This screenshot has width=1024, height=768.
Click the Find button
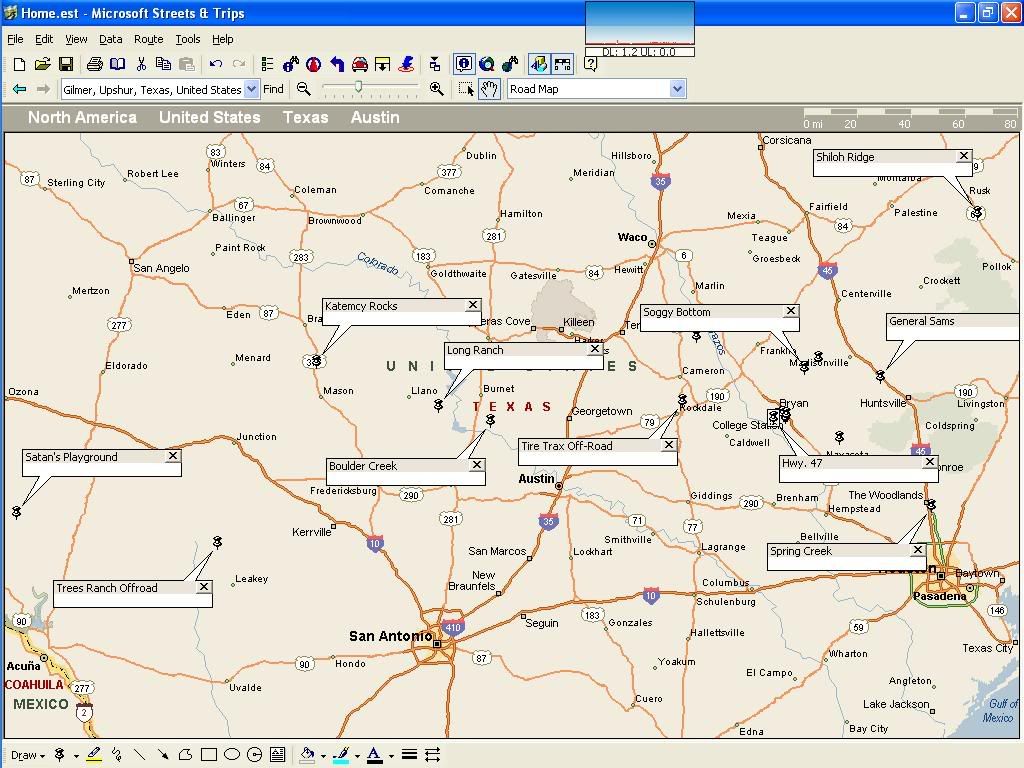273,89
